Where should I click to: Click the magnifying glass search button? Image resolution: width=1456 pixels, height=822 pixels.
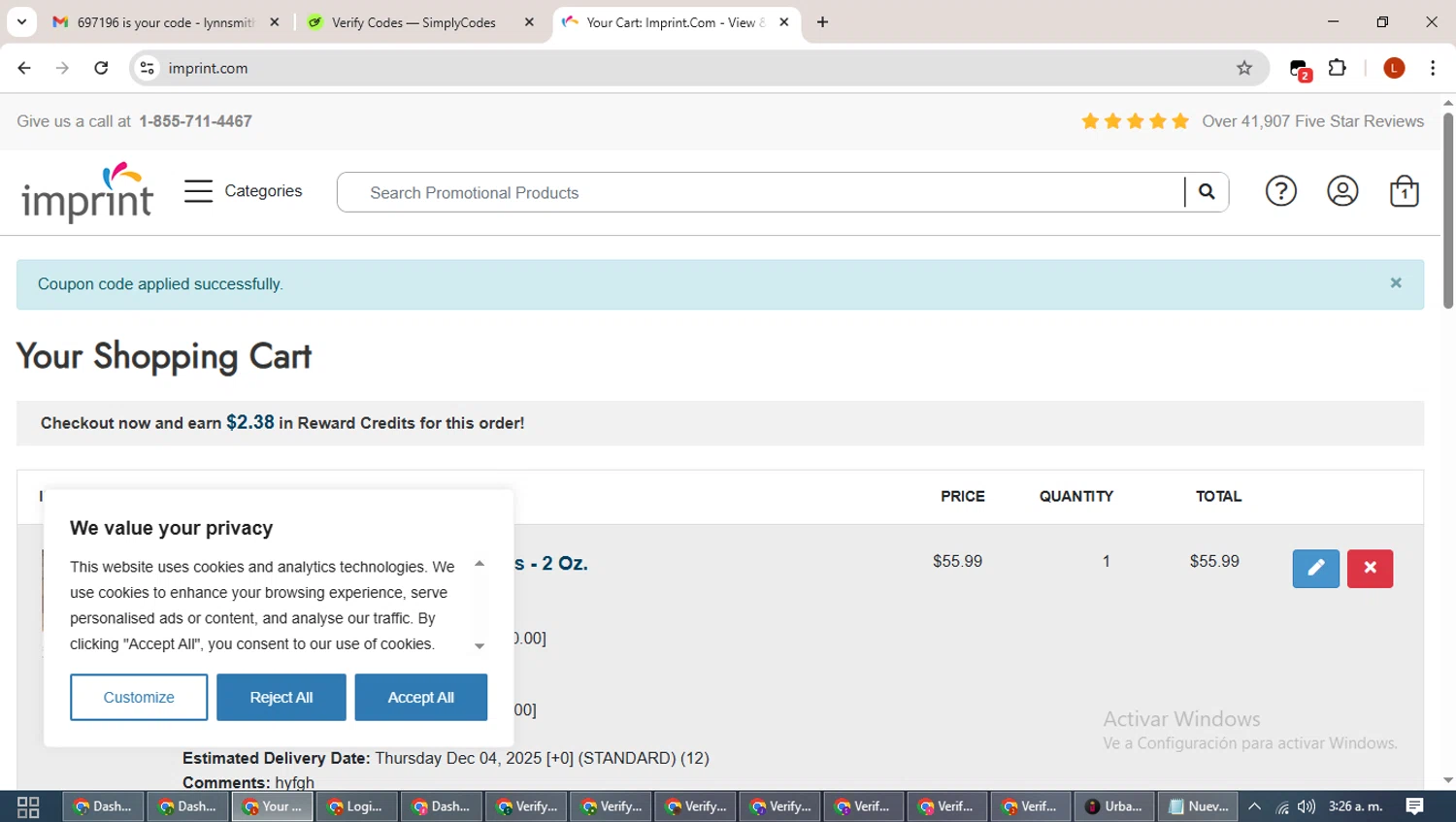click(1207, 192)
